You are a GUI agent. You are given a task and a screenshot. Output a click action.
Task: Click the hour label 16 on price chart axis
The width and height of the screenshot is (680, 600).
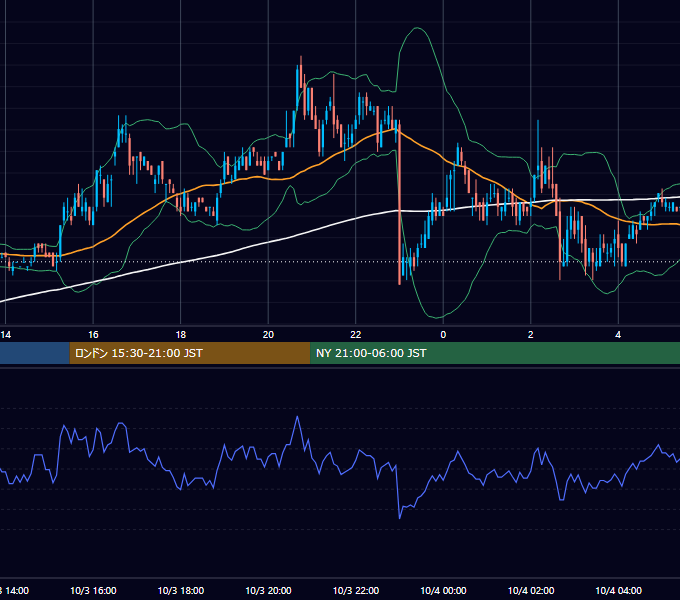coord(93,335)
